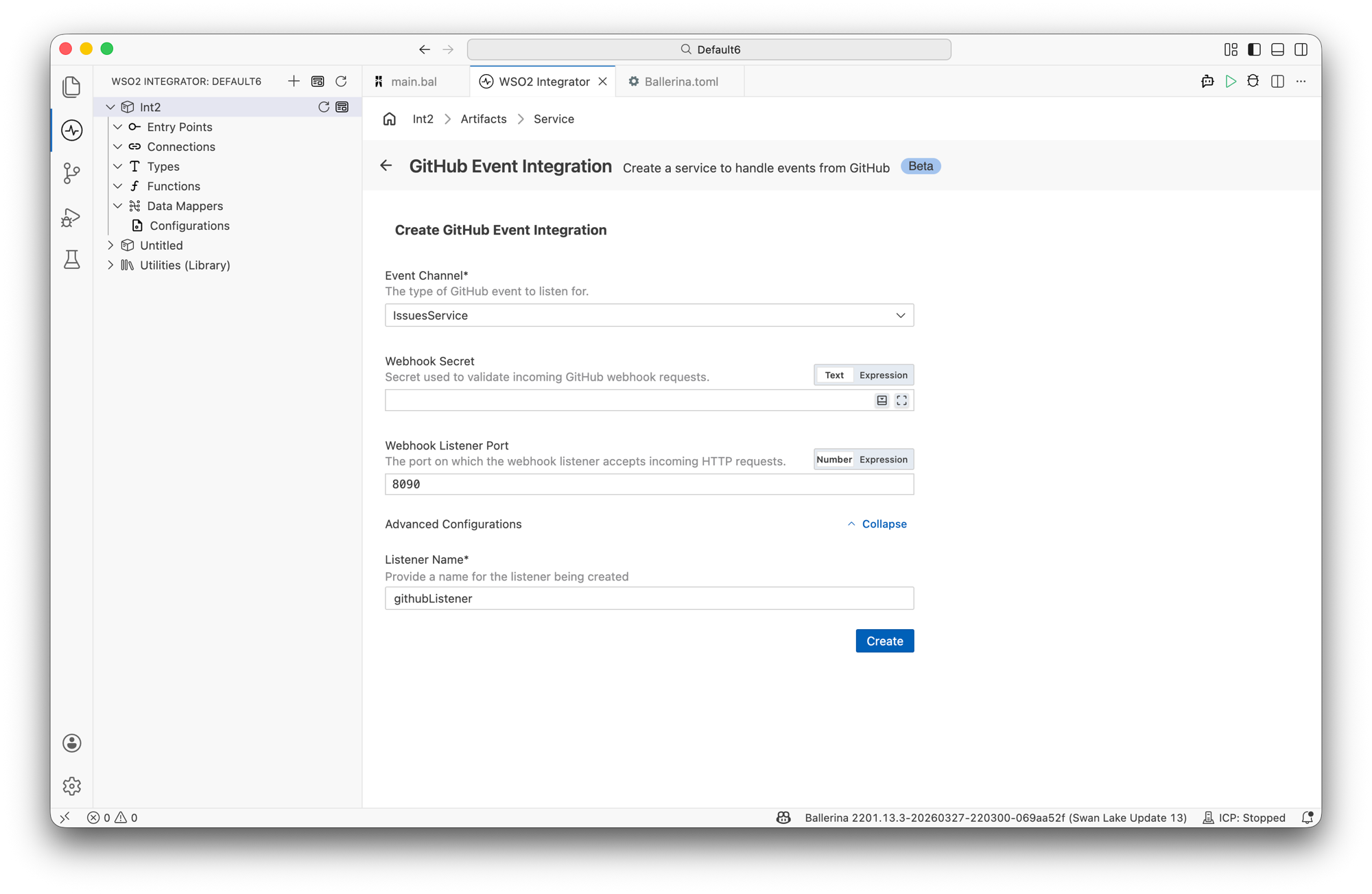
Task: Open Testing flask view
Action: coord(72,259)
